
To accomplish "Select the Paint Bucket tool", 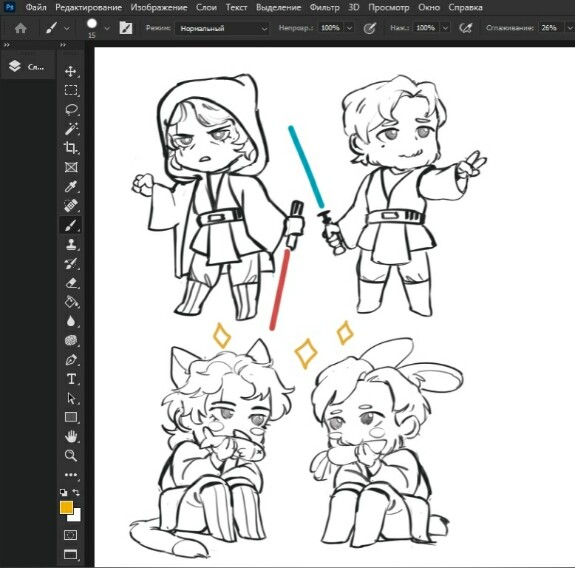I will tap(71, 302).
